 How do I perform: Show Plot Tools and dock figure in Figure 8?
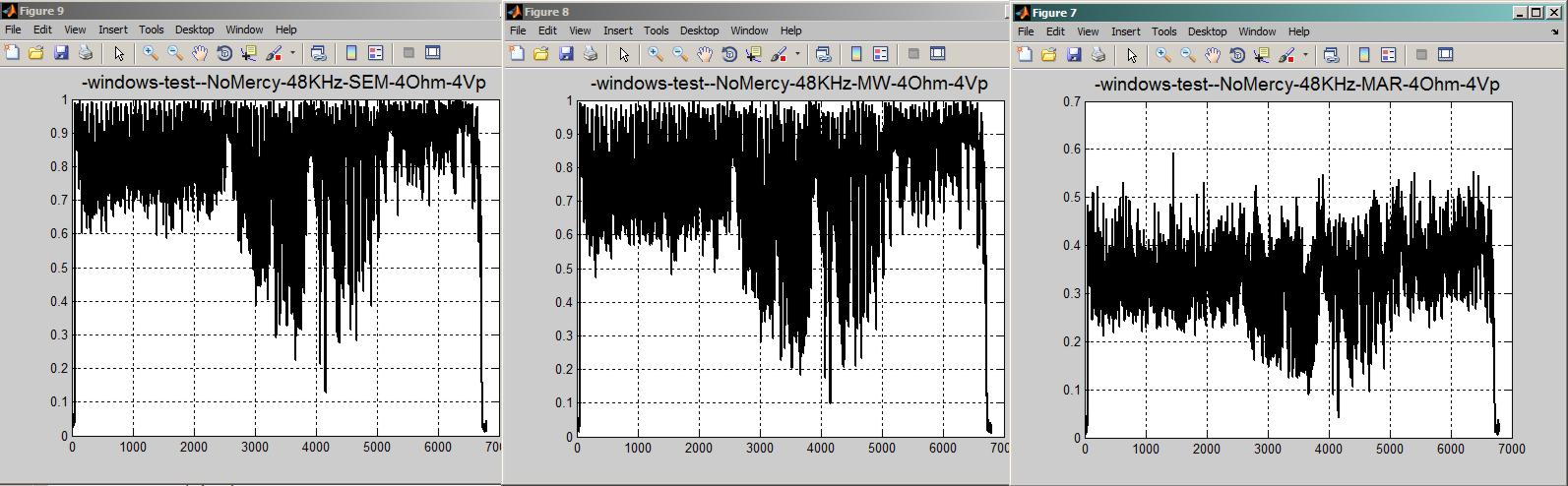[x=938, y=54]
